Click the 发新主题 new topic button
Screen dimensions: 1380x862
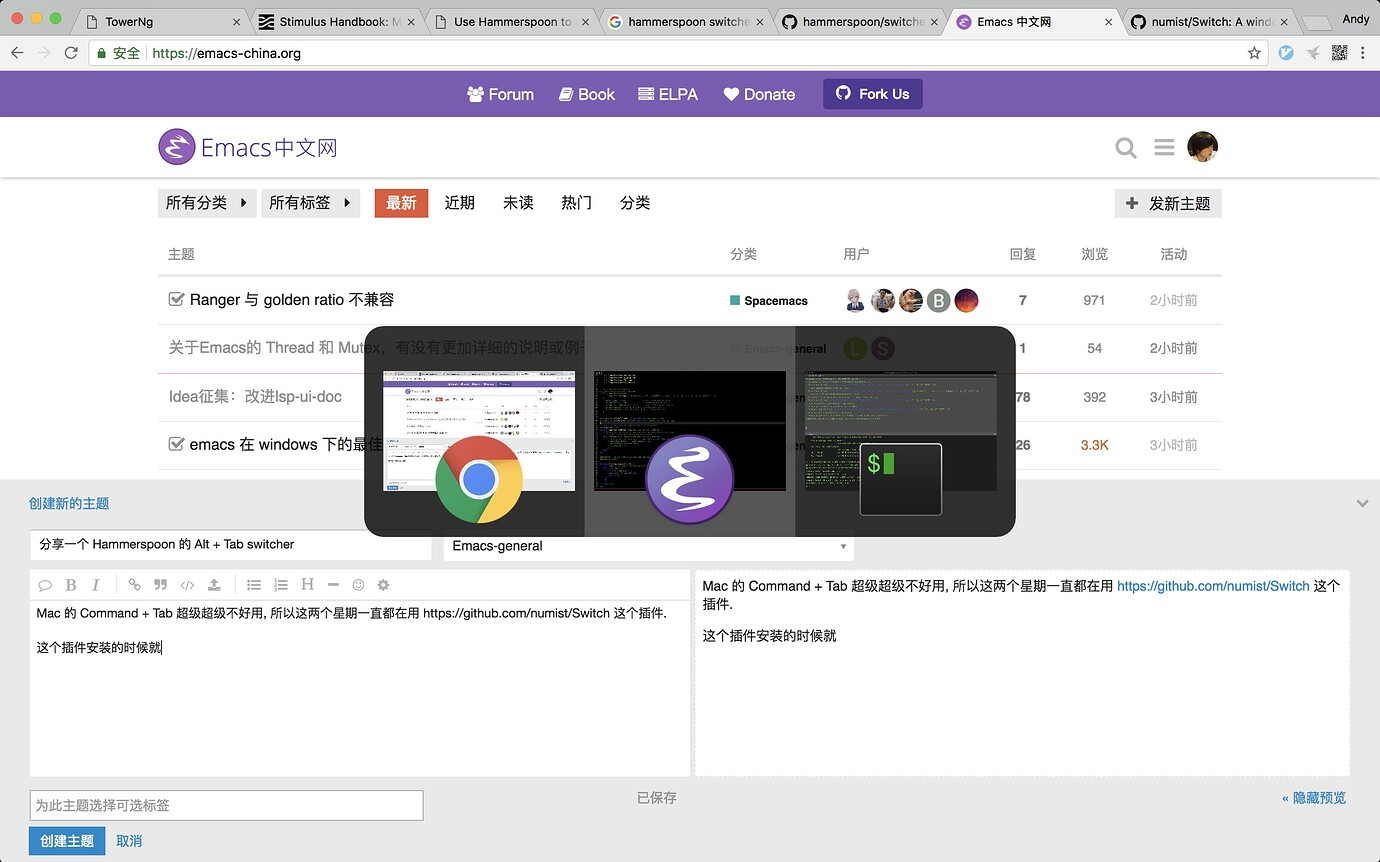1168,203
